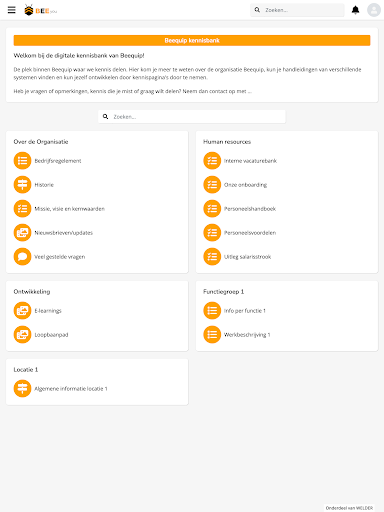Open the hamburger menu

coord(12,10)
